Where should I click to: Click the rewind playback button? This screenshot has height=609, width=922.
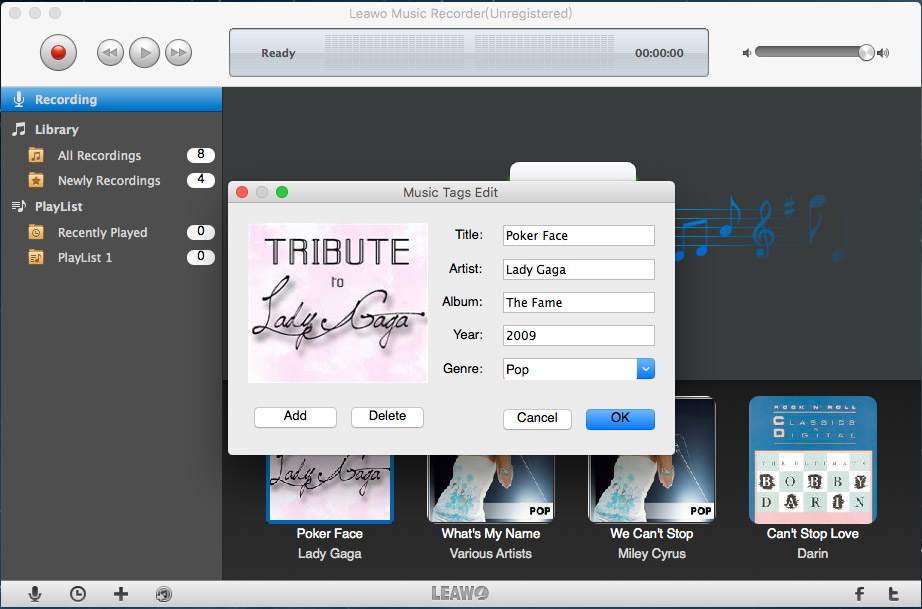(111, 53)
